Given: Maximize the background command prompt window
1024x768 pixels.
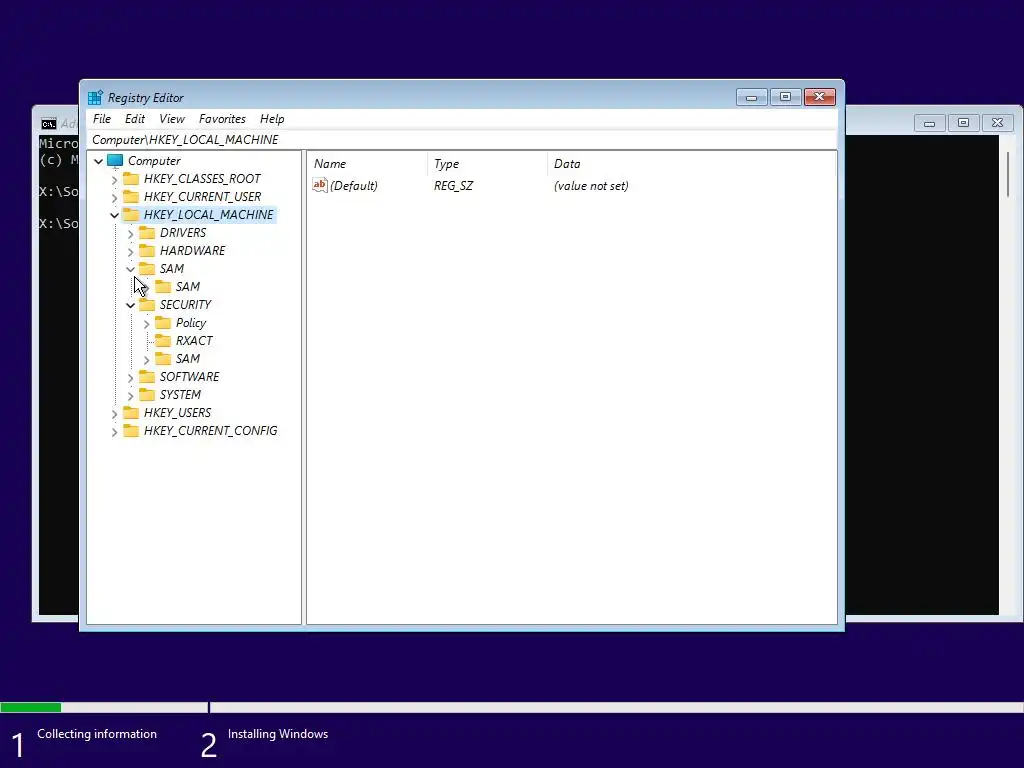Looking at the screenshot, I should pos(963,123).
